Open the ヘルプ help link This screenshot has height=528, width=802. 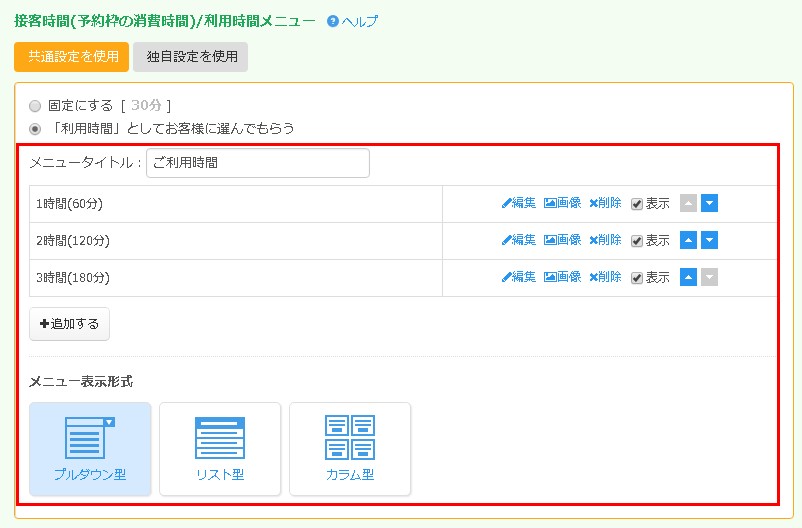coord(353,21)
